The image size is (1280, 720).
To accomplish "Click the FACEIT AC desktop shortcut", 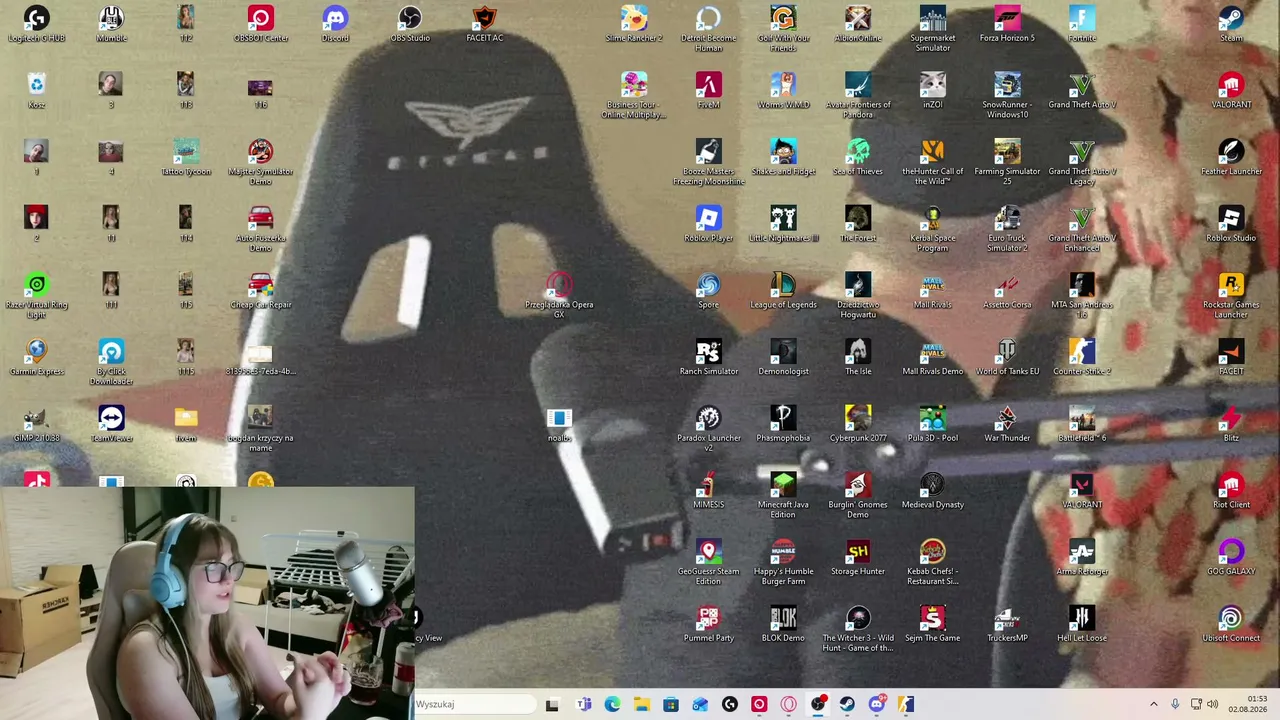I will click(484, 24).
